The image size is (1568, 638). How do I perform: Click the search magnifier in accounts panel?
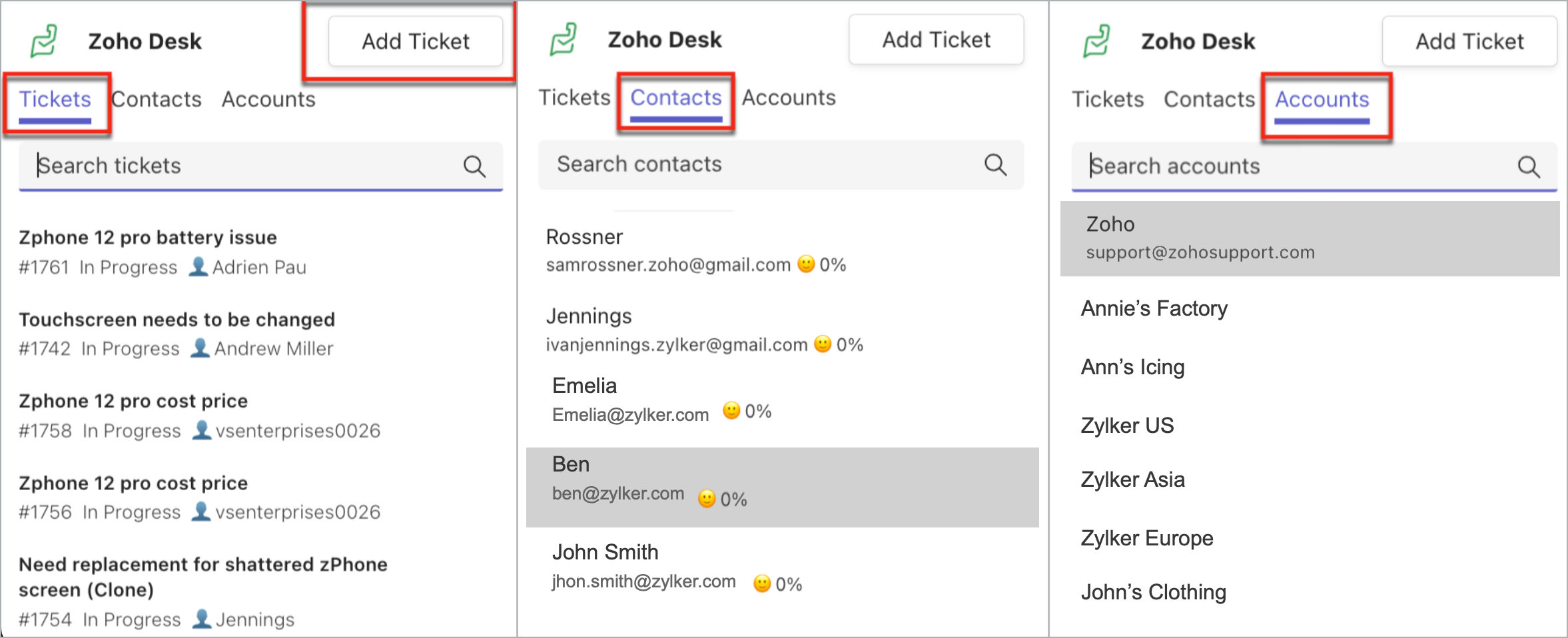(1529, 166)
